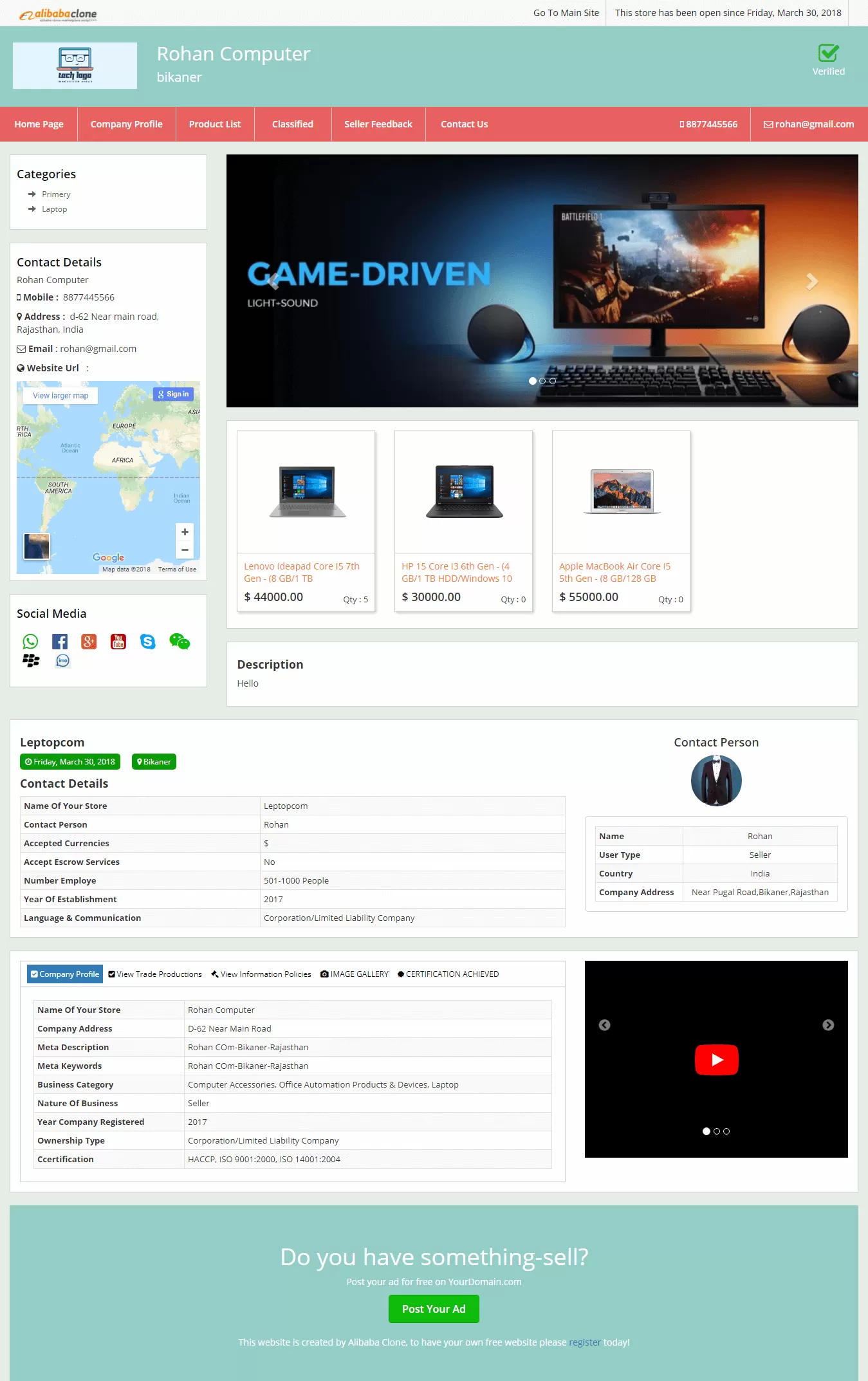This screenshot has width=868, height=1381.
Task: Click the tech logo store image
Action: click(75, 66)
